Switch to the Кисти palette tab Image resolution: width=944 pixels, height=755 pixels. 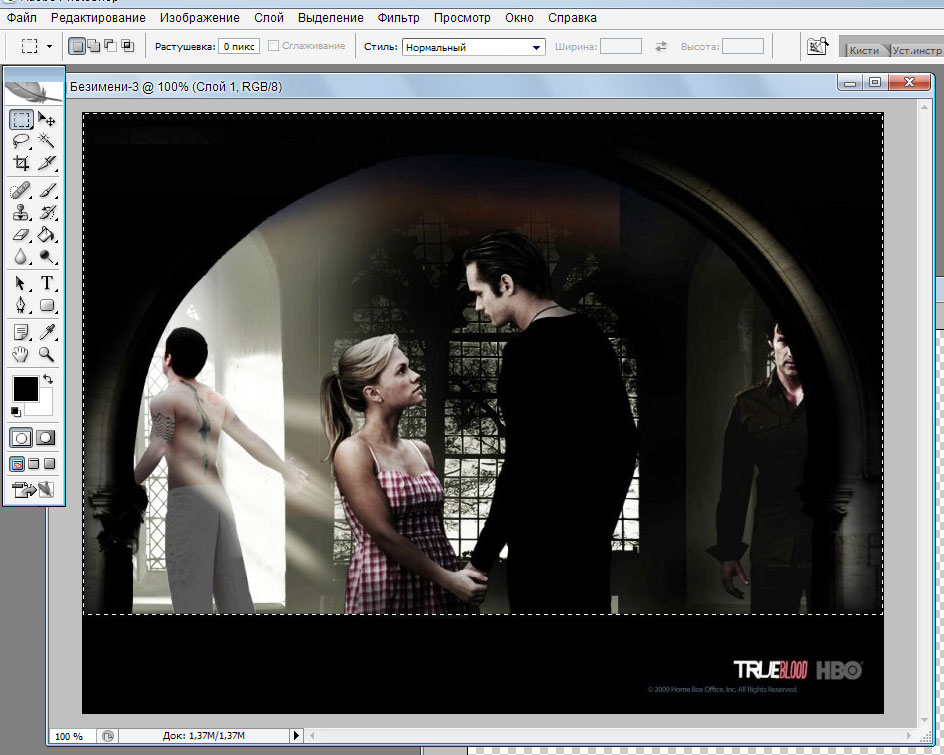coord(864,51)
